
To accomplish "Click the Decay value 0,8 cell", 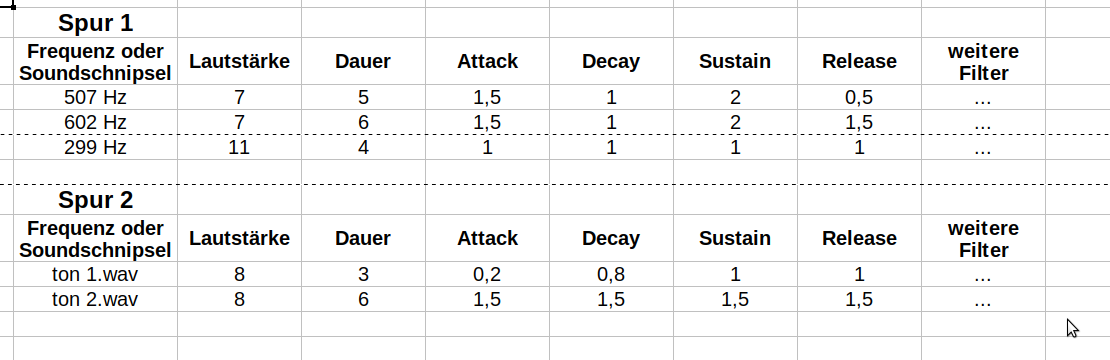I will pyautogui.click(x=611, y=274).
